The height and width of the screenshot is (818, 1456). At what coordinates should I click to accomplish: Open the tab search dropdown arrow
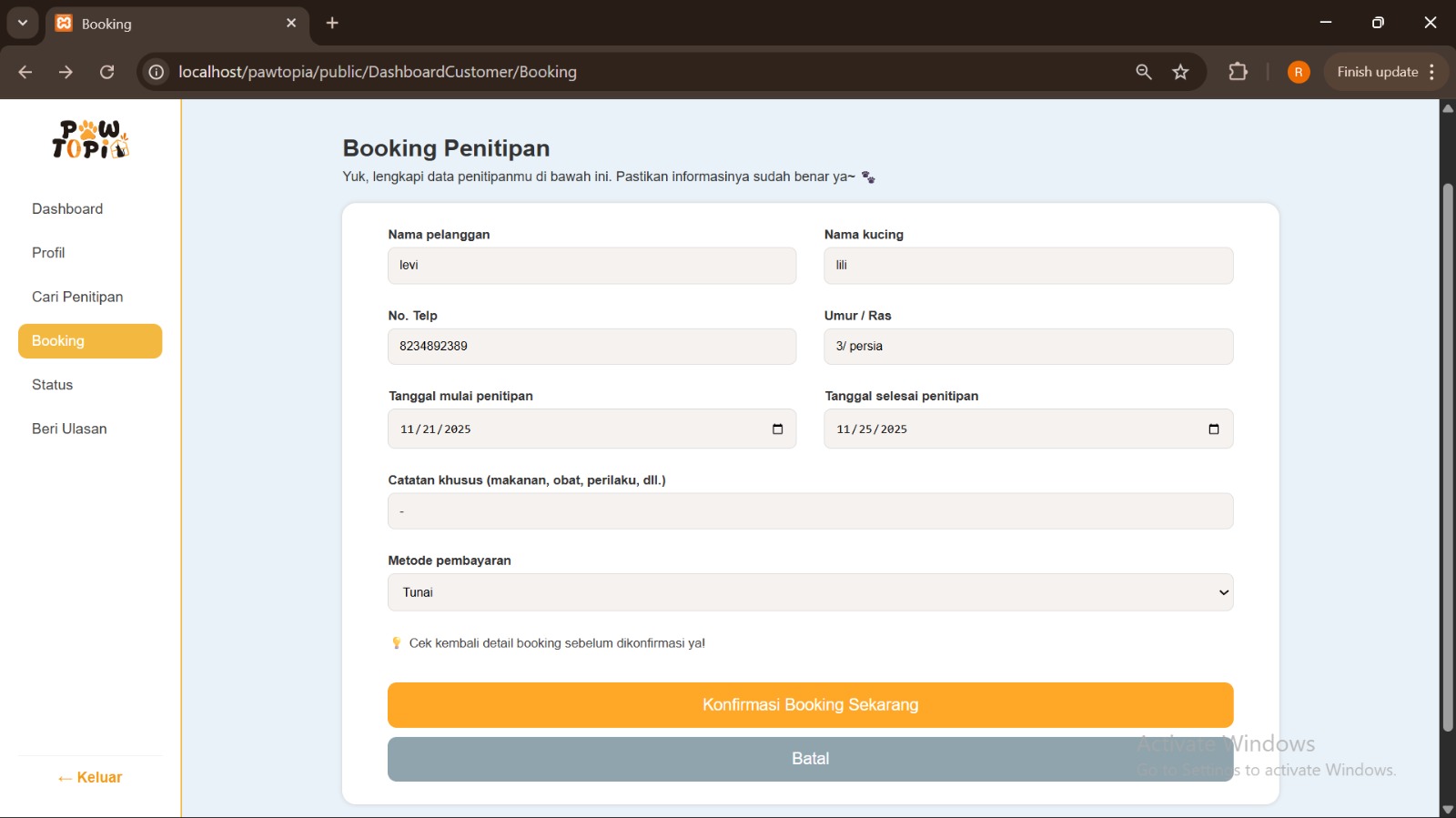pos(23,24)
